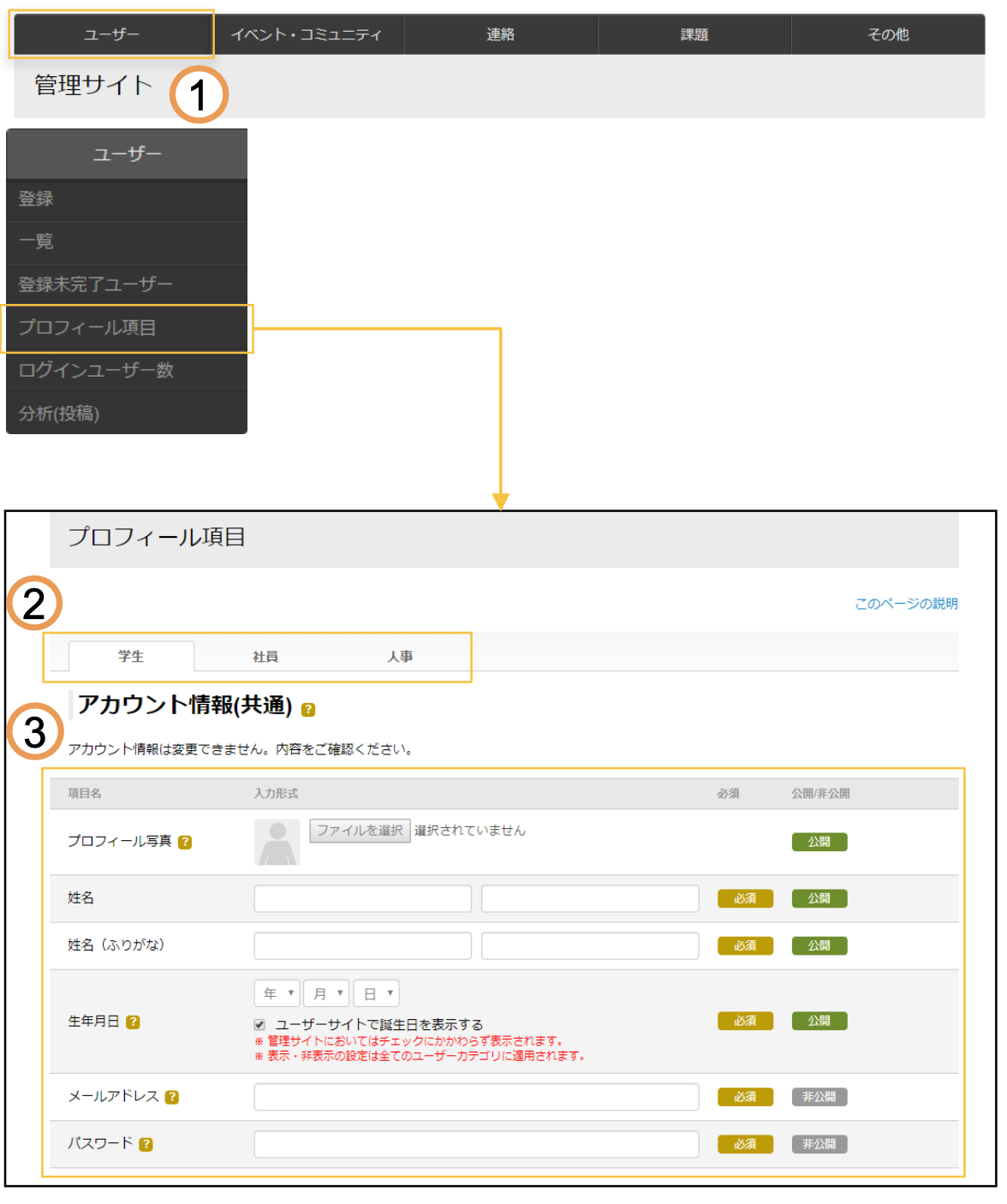Click the profile photo placeholder avatar

(277, 842)
